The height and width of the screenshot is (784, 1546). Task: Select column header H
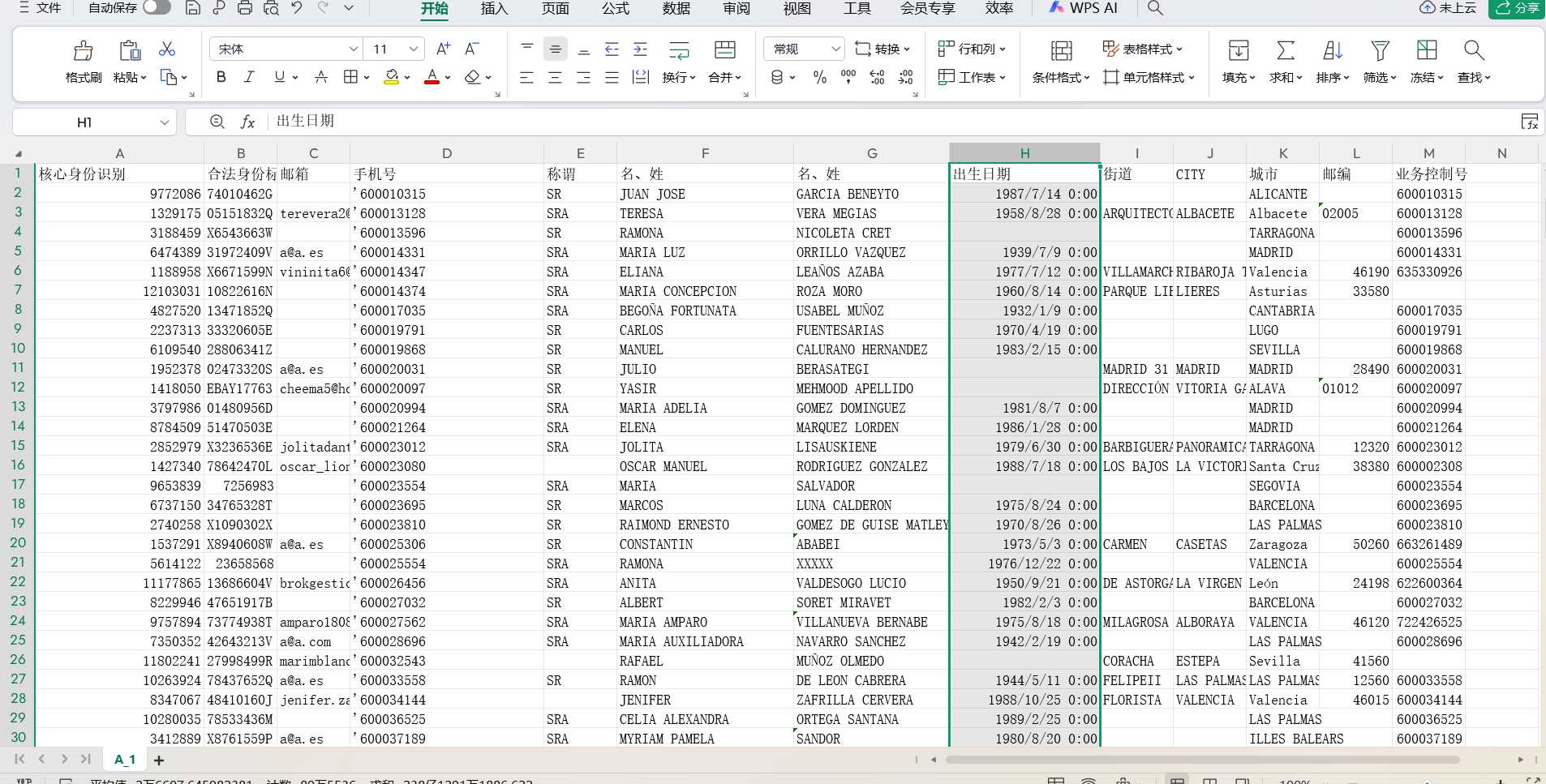pos(1024,153)
